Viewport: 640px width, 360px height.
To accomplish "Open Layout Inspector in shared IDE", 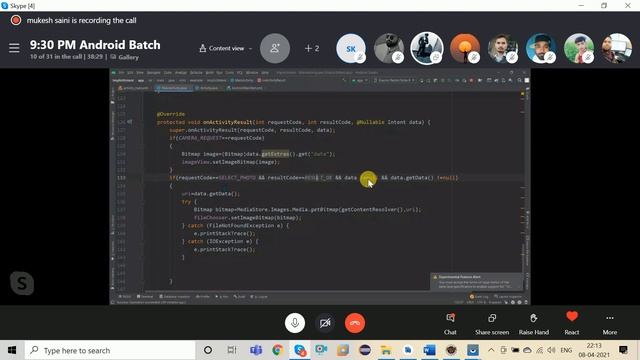I will coord(508,296).
